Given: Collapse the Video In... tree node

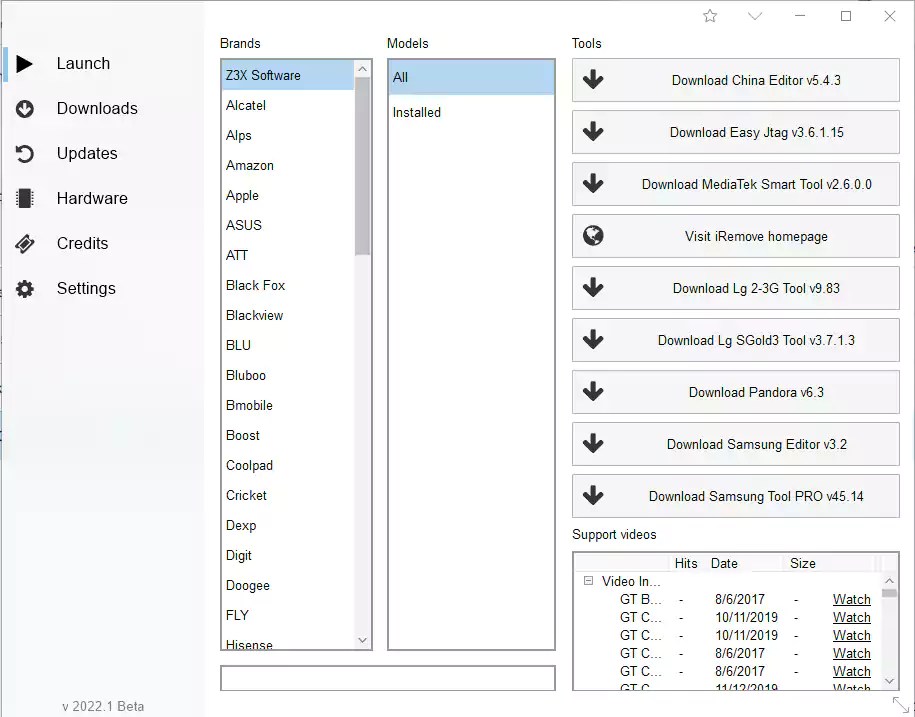Looking at the screenshot, I should (x=588, y=581).
